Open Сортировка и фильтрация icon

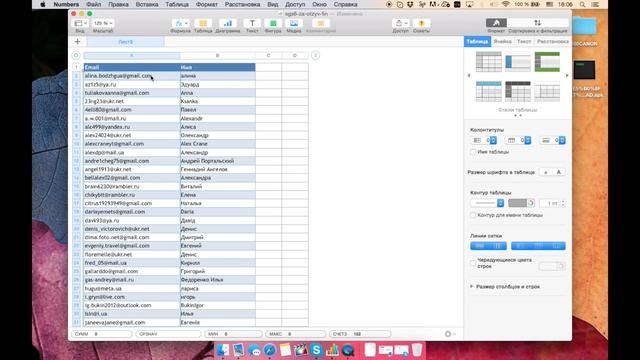coord(538,23)
